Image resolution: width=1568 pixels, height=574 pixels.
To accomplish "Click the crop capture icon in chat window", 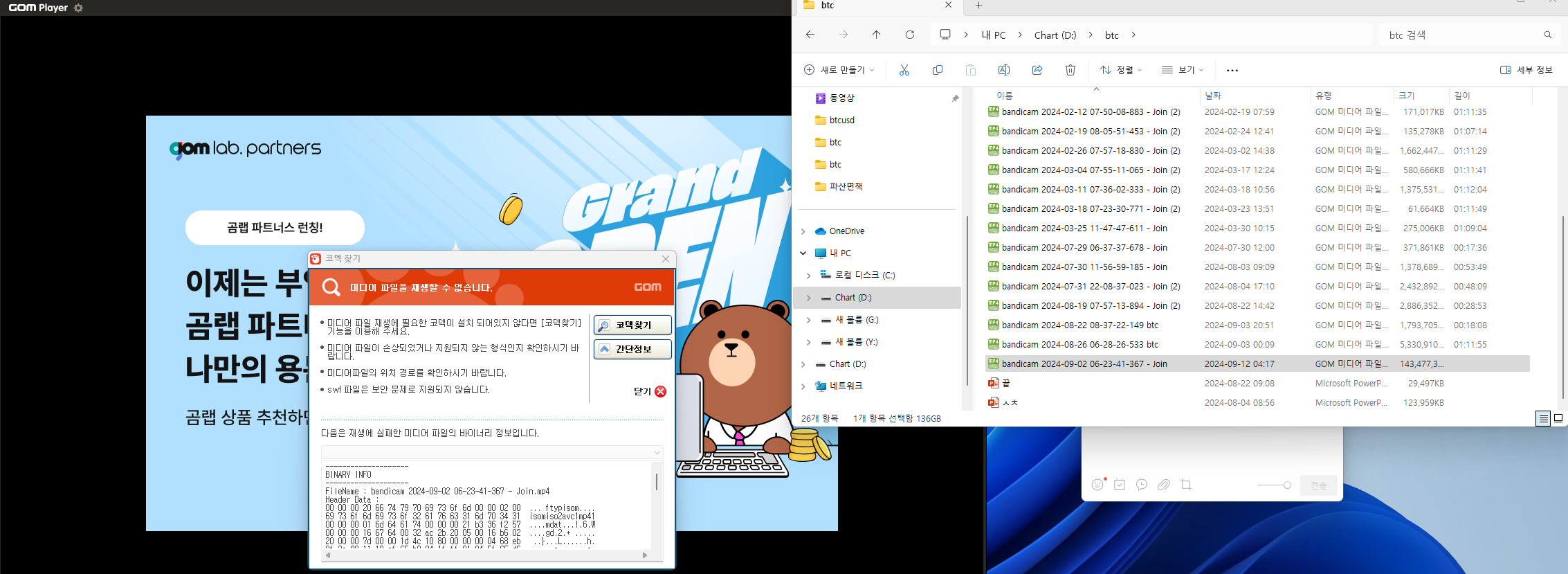I will [x=1186, y=485].
